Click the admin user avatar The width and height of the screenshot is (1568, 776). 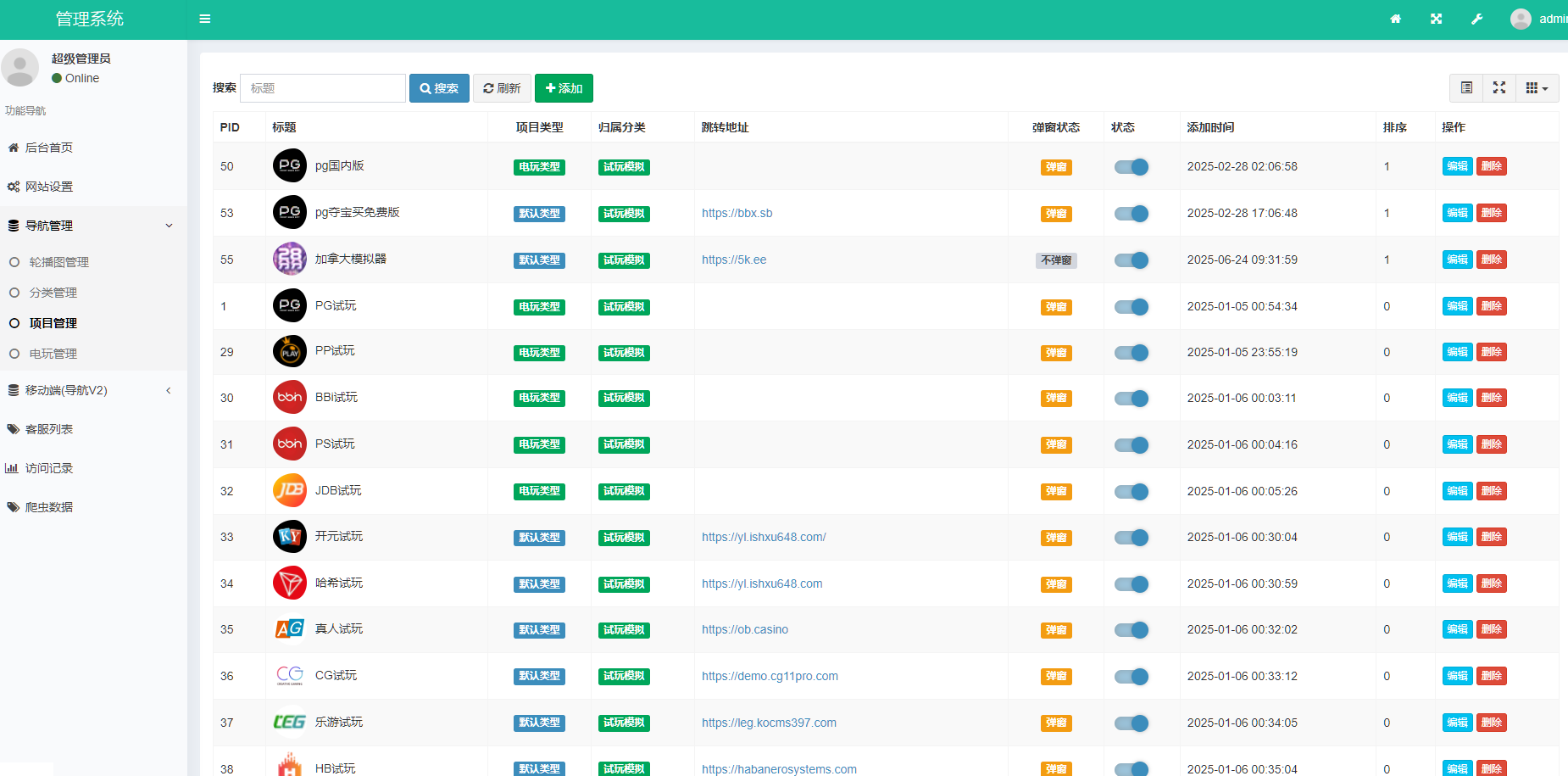(x=1521, y=19)
